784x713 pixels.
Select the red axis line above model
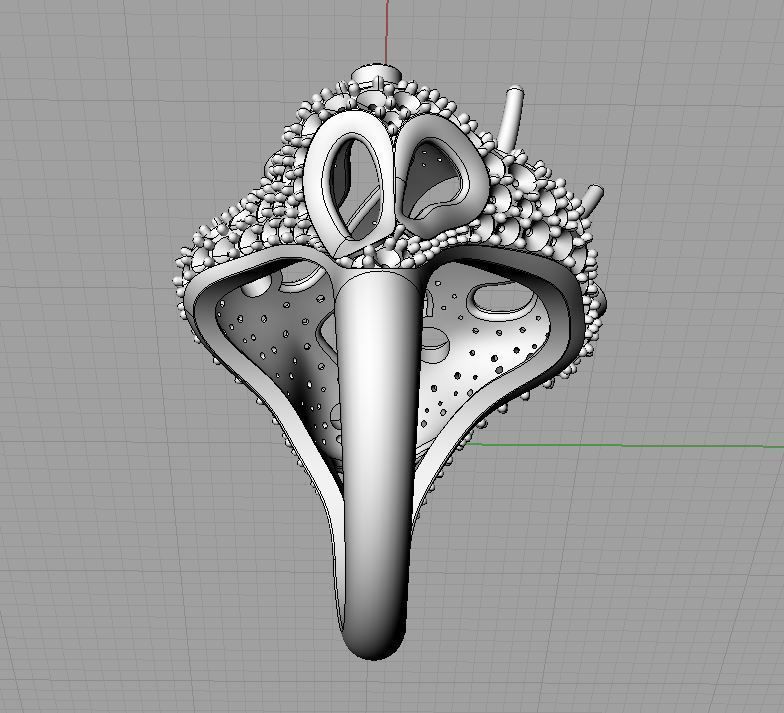[x=386, y=32]
